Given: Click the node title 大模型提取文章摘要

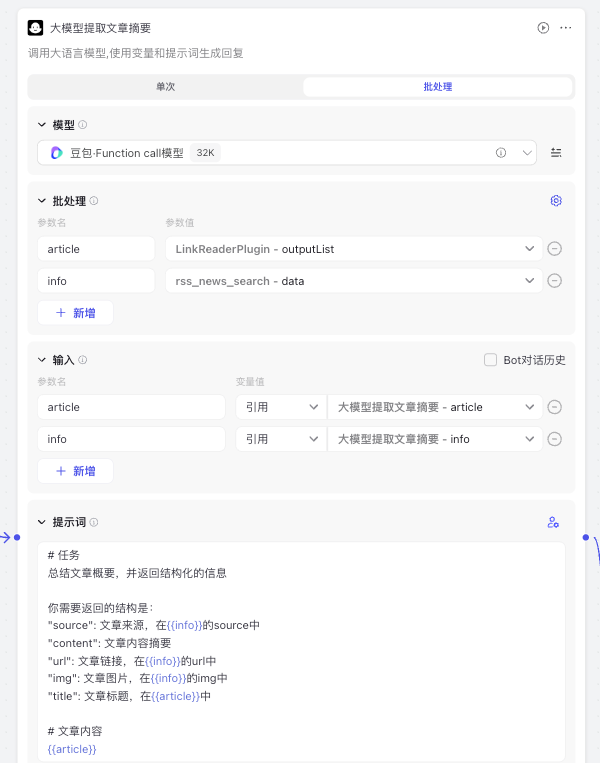Looking at the screenshot, I should coord(100,28).
